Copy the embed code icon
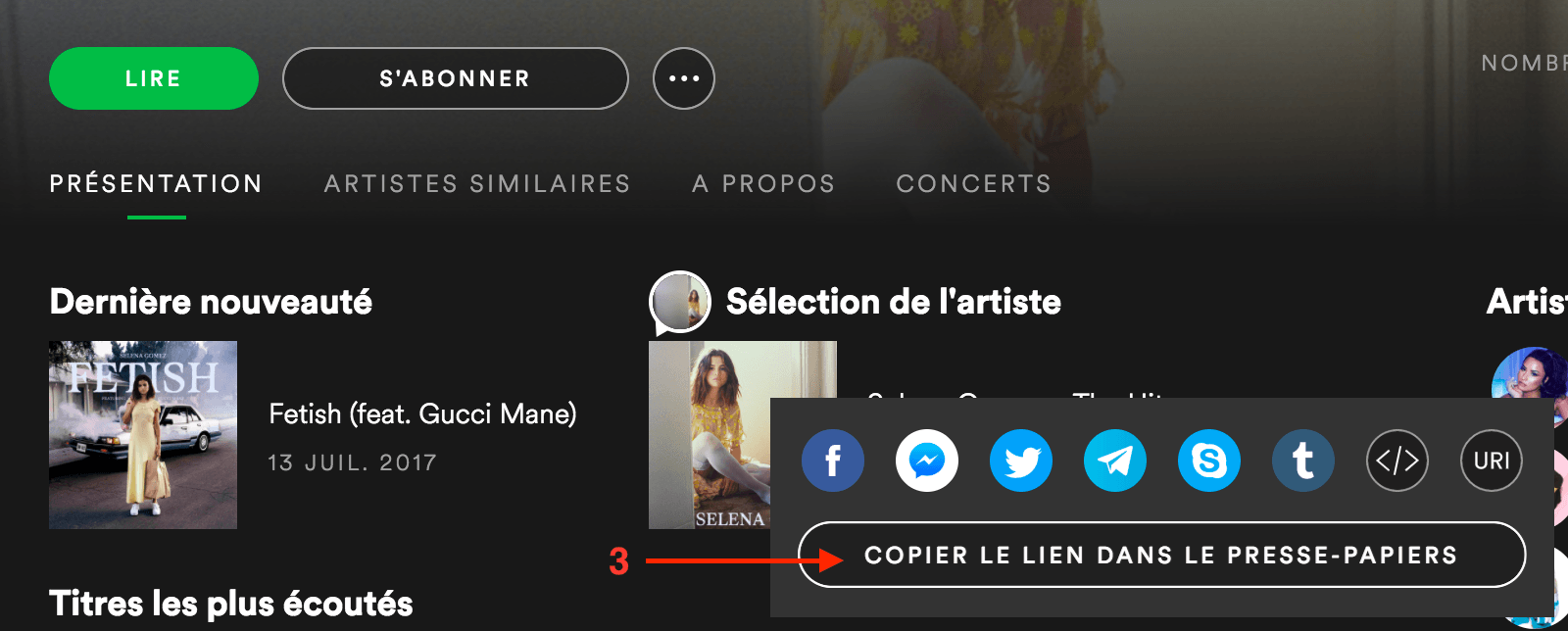 tap(1397, 461)
